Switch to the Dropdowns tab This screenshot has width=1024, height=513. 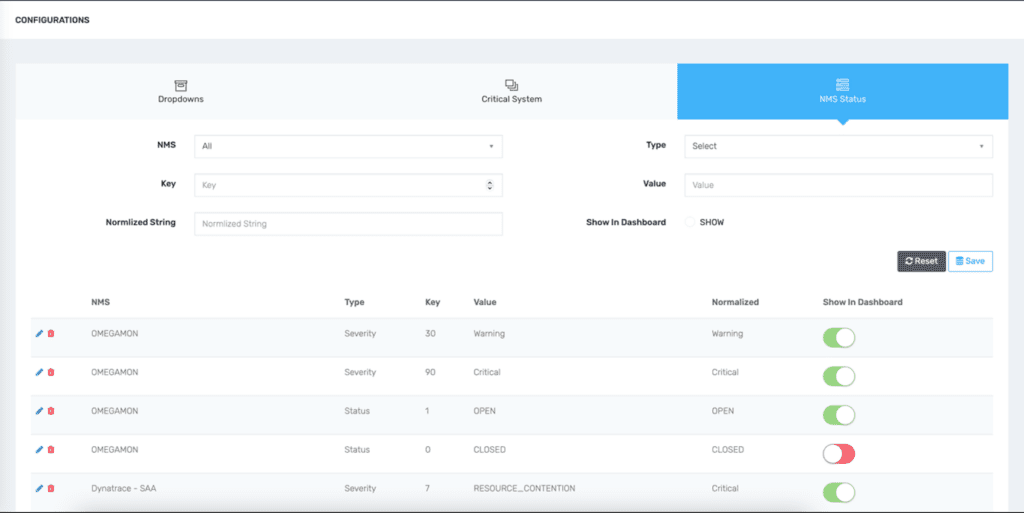pos(181,91)
